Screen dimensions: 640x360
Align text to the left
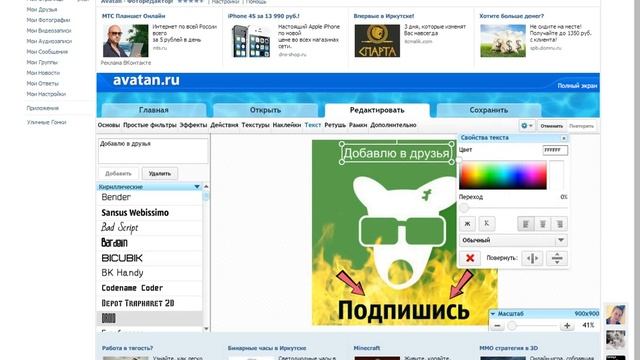(x=526, y=224)
